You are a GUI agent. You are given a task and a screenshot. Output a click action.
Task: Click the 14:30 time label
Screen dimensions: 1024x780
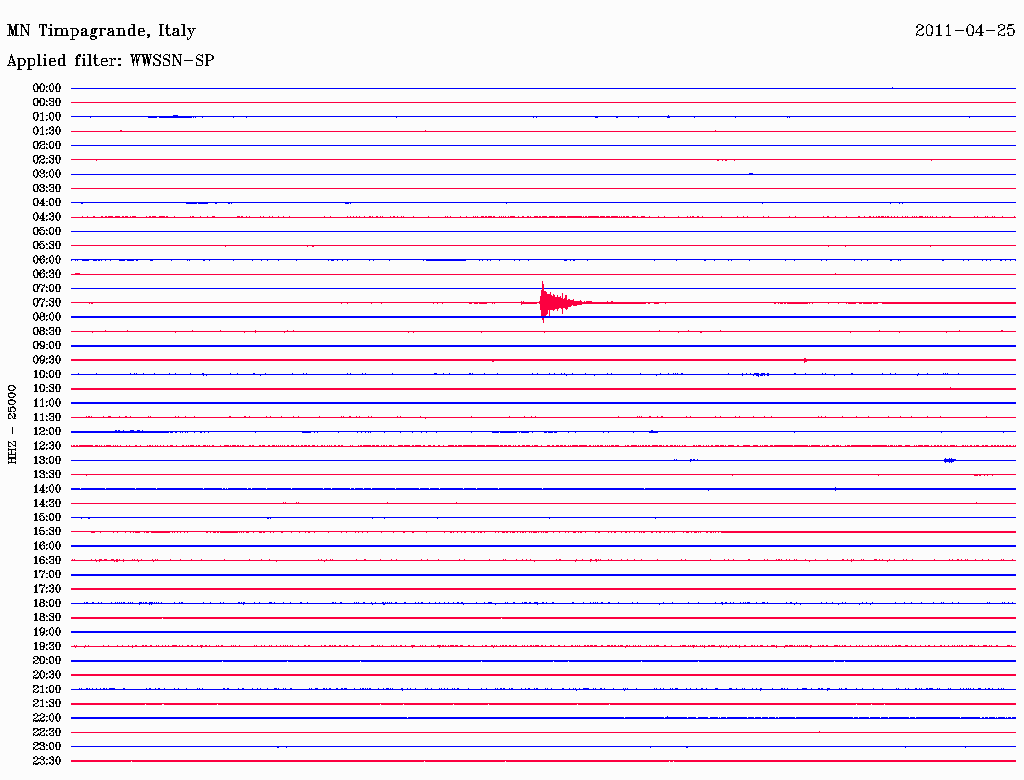[47, 503]
